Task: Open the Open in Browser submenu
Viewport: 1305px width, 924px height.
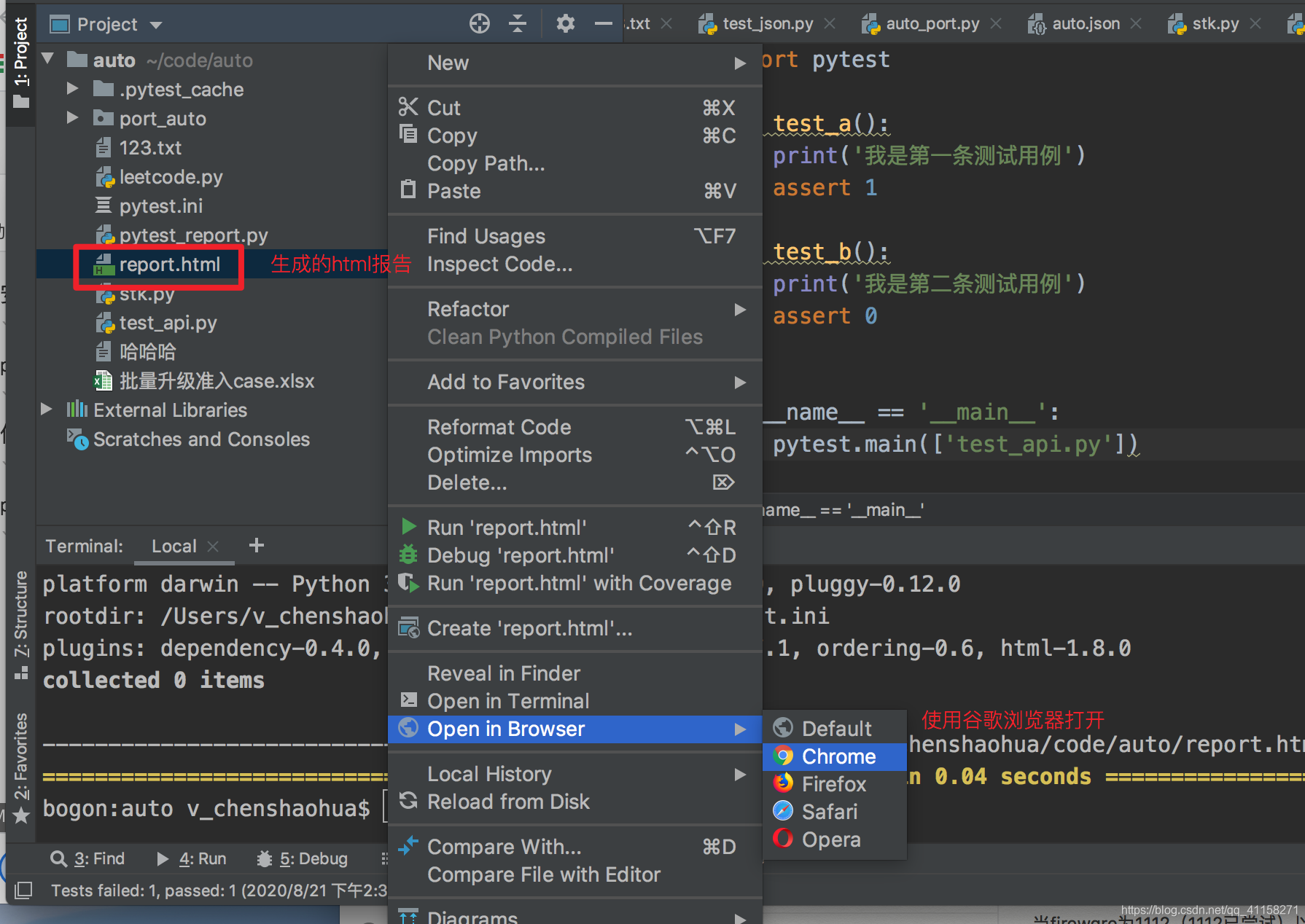Action: pyautogui.click(x=575, y=729)
